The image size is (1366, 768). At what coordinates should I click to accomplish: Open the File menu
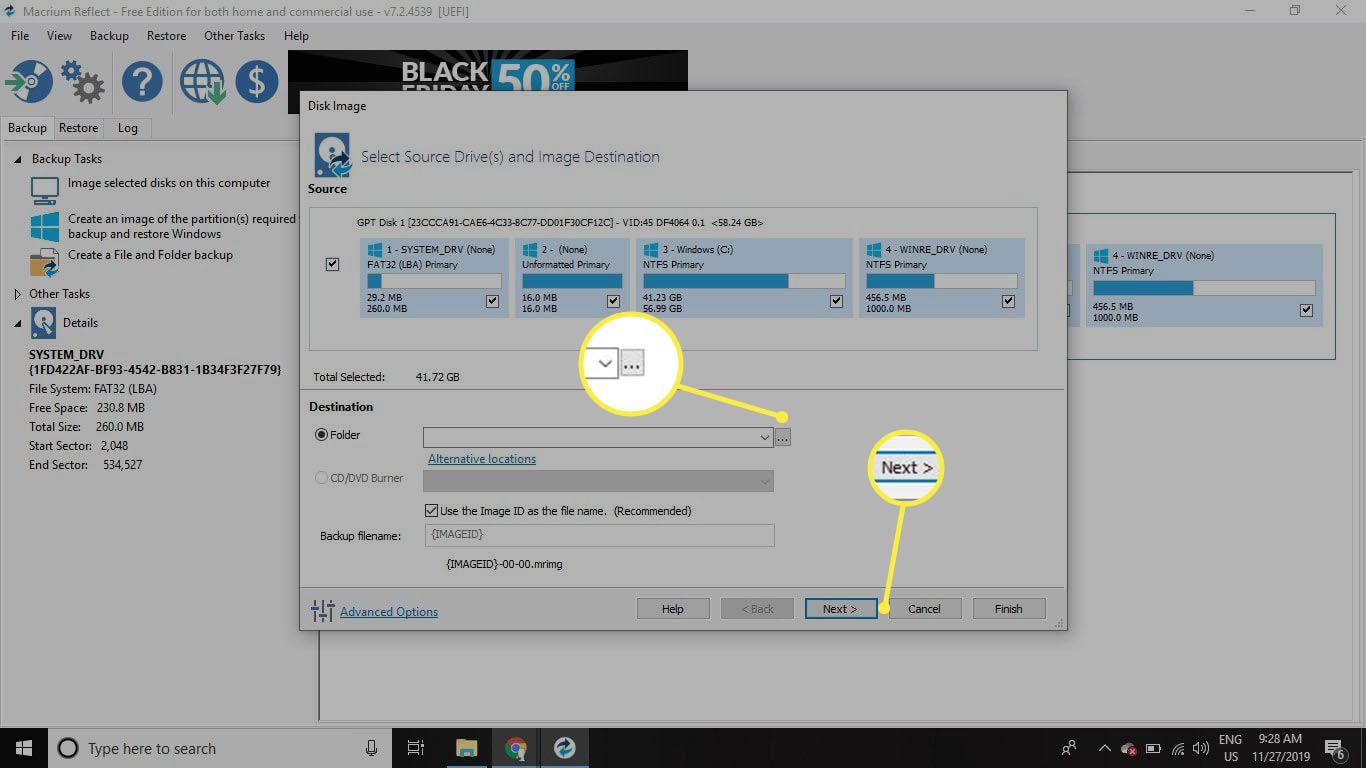pos(20,36)
